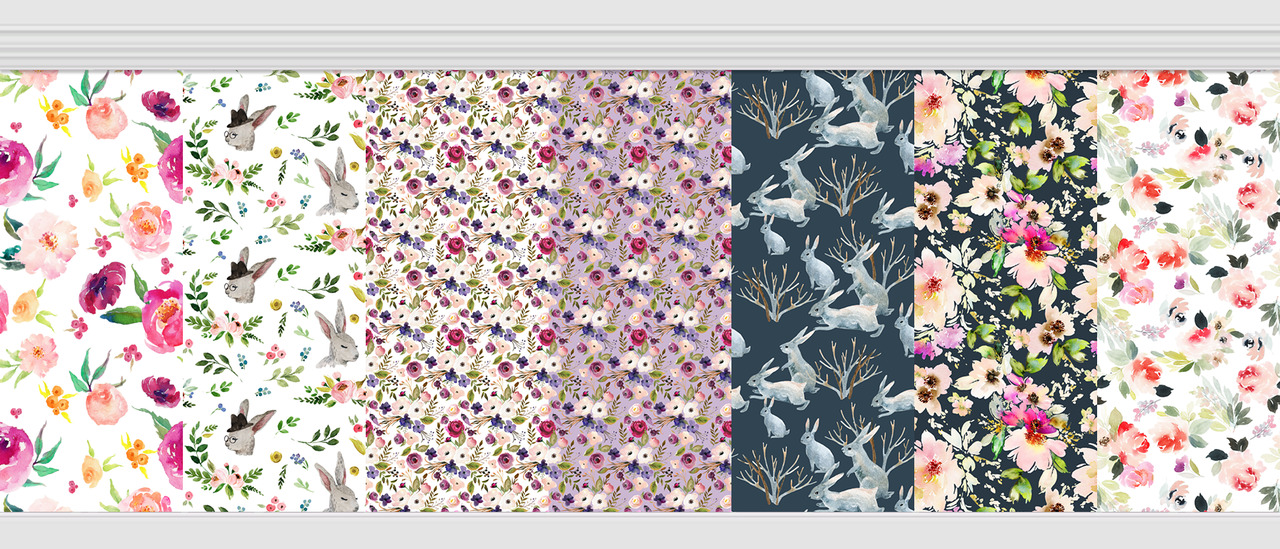Choose the dark navy blush floral pattern

[1006, 290]
